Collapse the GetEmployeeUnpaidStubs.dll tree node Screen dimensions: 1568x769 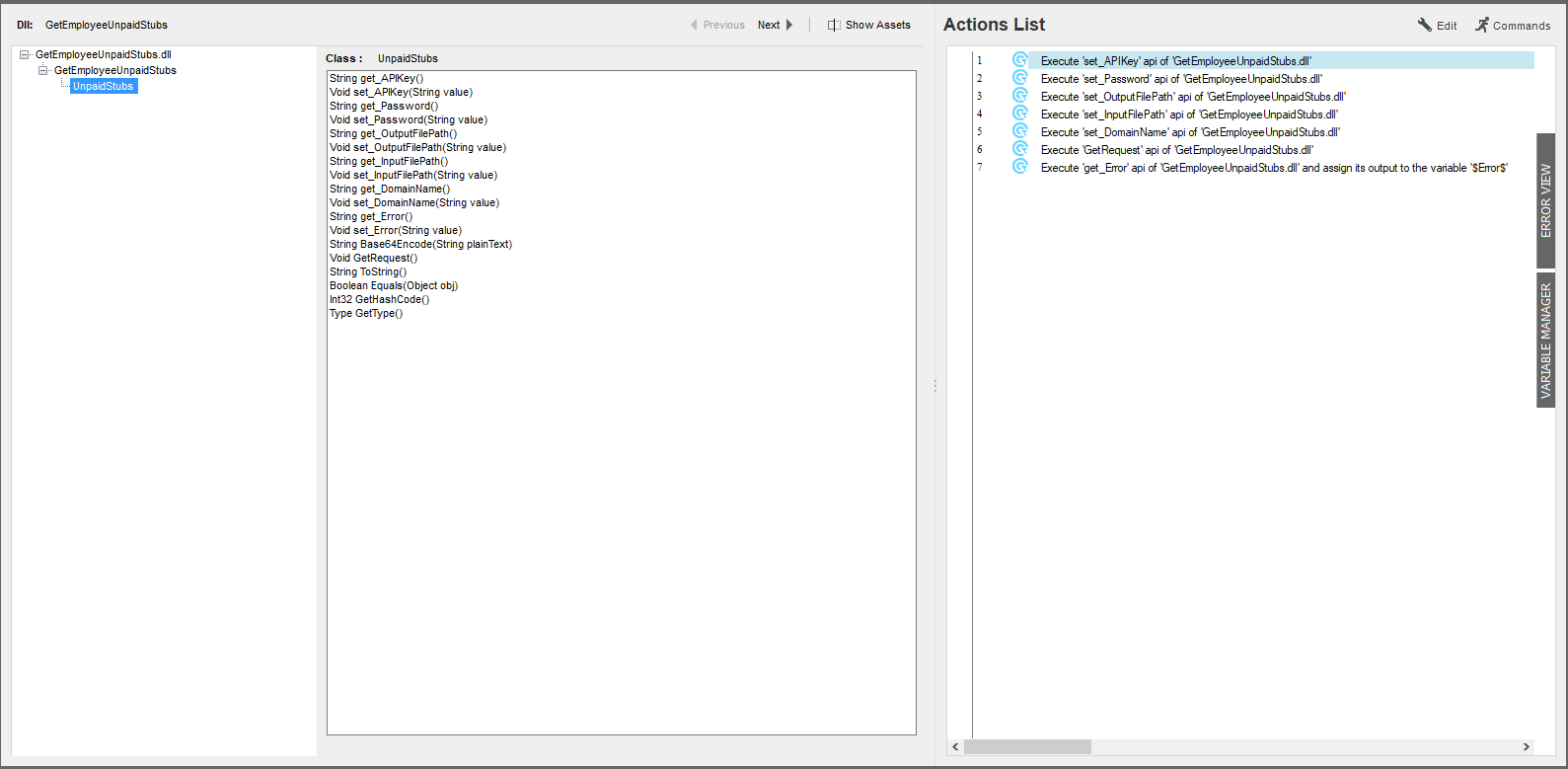[x=25, y=55]
